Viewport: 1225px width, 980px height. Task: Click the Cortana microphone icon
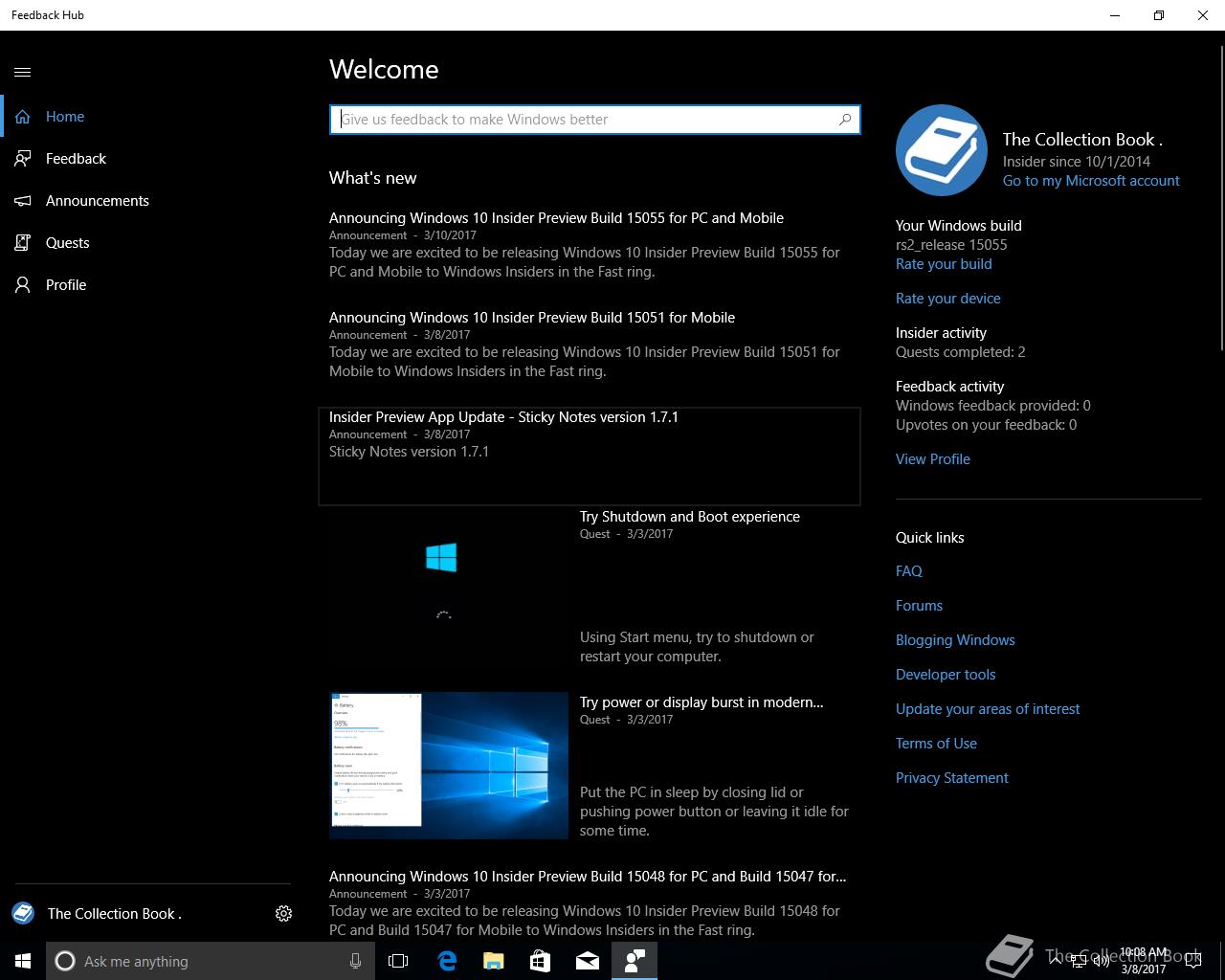coord(355,961)
